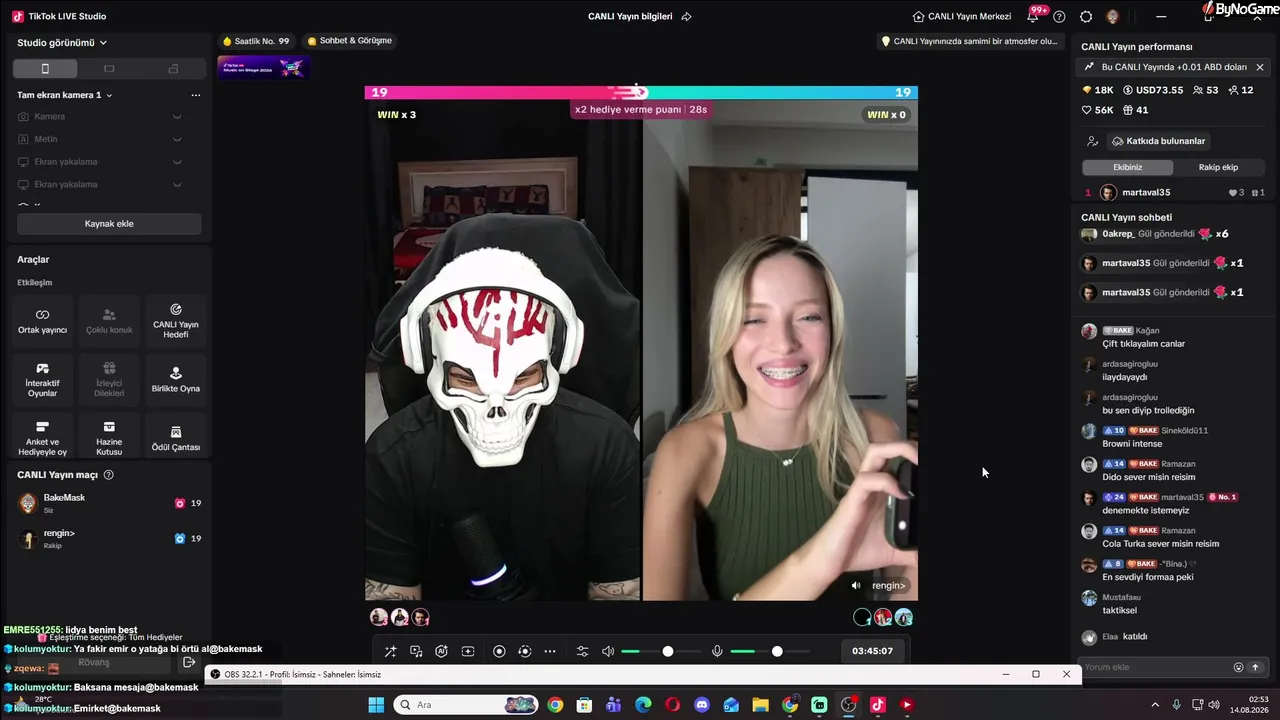The height and width of the screenshot is (720, 1280).
Task: Select the landscape layout mode
Action: point(109,69)
